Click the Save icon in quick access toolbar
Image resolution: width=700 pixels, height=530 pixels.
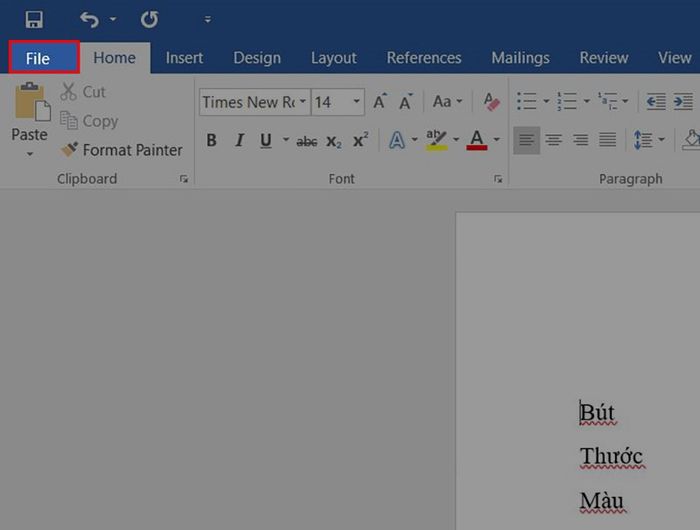[34, 20]
